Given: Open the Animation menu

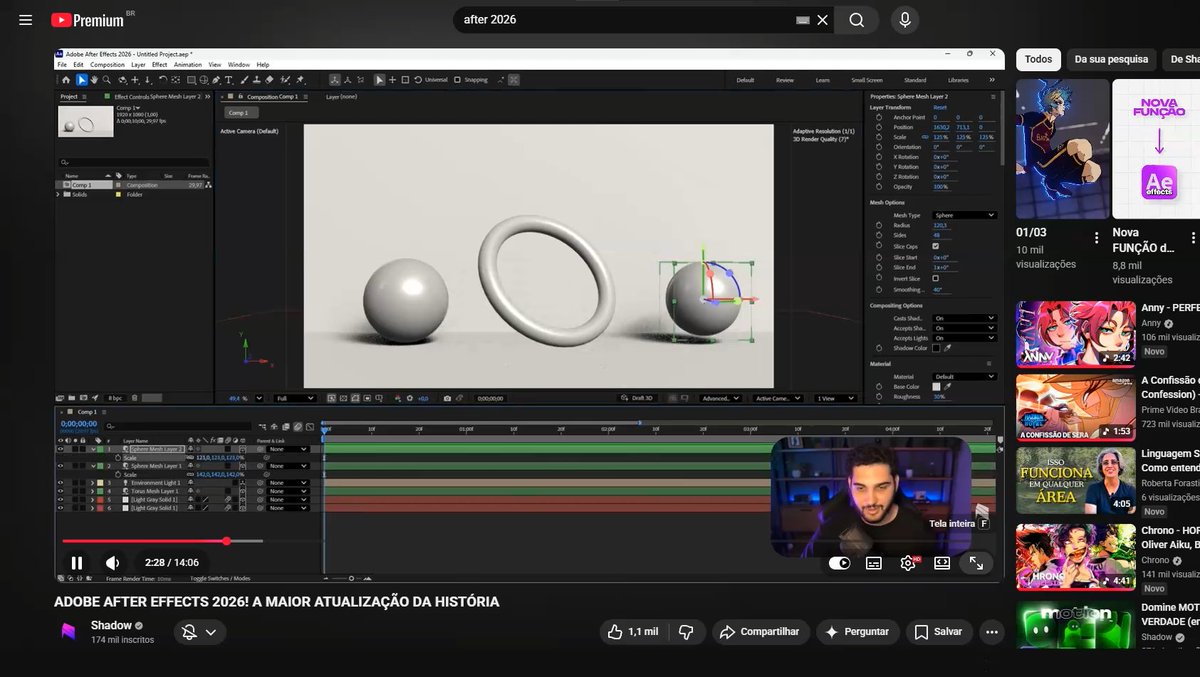Looking at the screenshot, I should (188, 64).
